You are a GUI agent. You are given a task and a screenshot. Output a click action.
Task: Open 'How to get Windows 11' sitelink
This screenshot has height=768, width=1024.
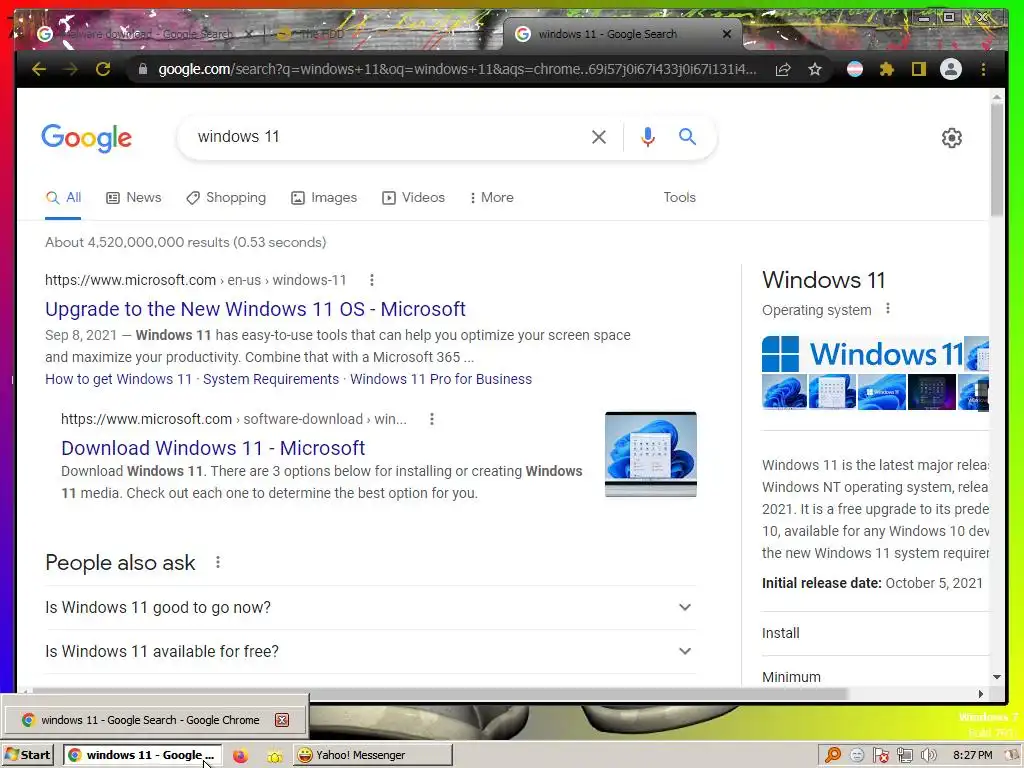pyautogui.click(x=118, y=379)
